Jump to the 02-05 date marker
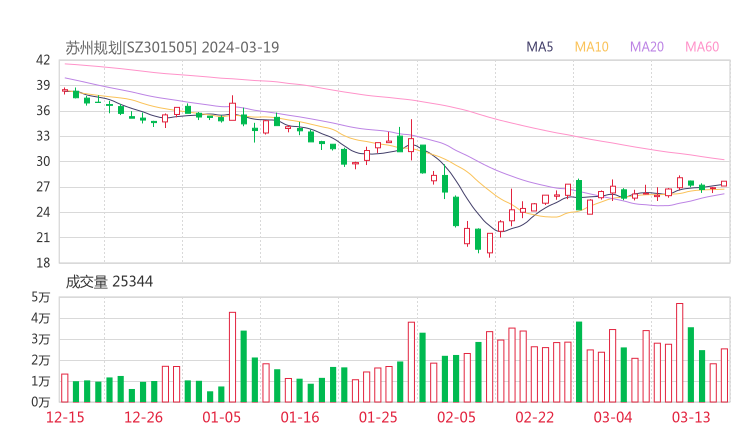This screenshot has height=440, width=740. click(456, 417)
